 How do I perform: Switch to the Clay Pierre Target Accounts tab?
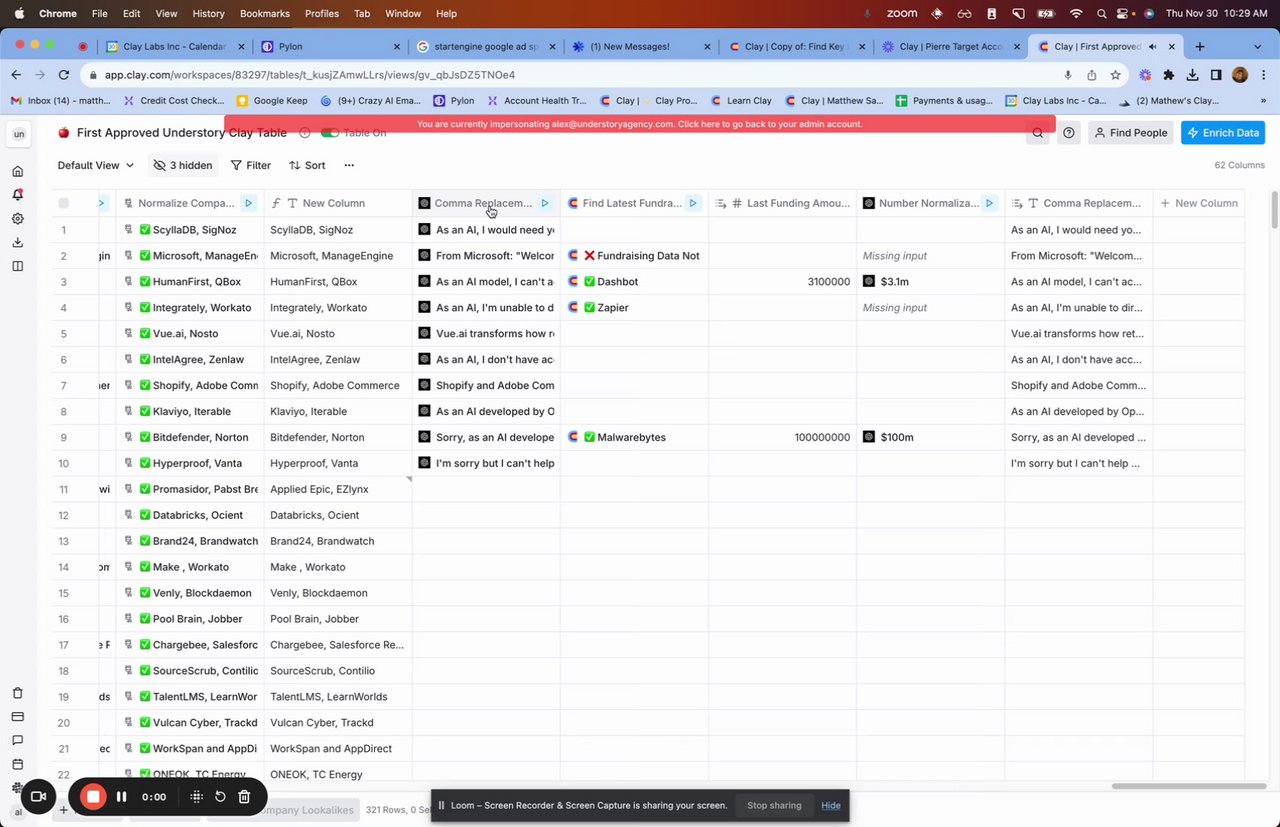click(950, 46)
